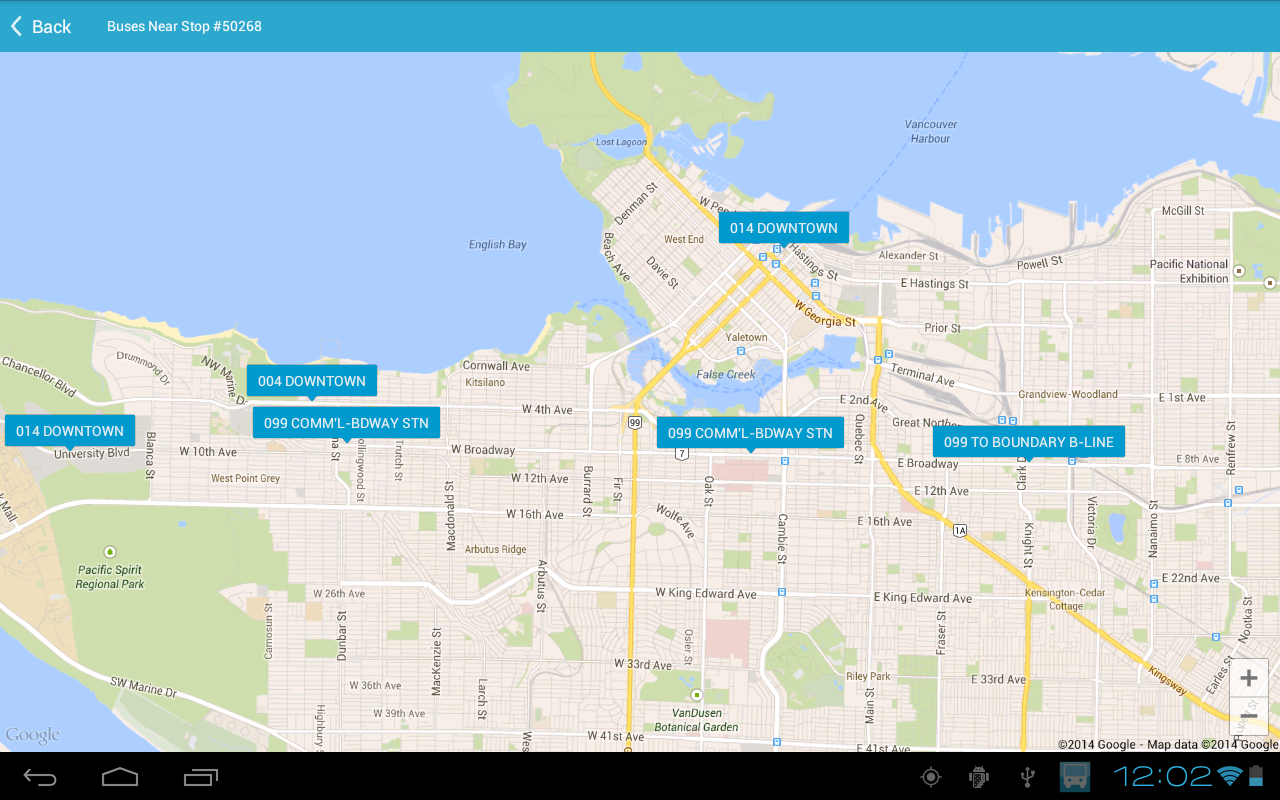Tap the False Creek map label
Screen dimensions: 1280x800
726,374
